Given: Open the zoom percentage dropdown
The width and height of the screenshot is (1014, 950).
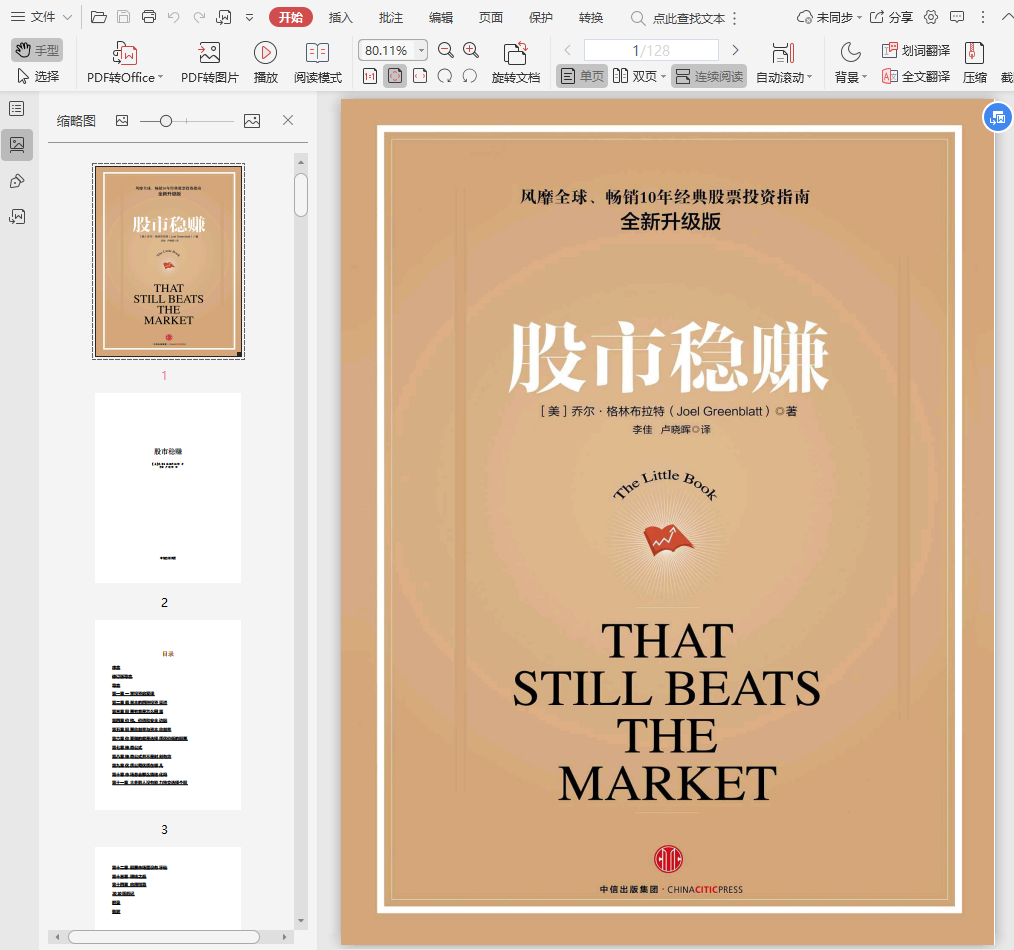Looking at the screenshot, I should pos(421,50).
